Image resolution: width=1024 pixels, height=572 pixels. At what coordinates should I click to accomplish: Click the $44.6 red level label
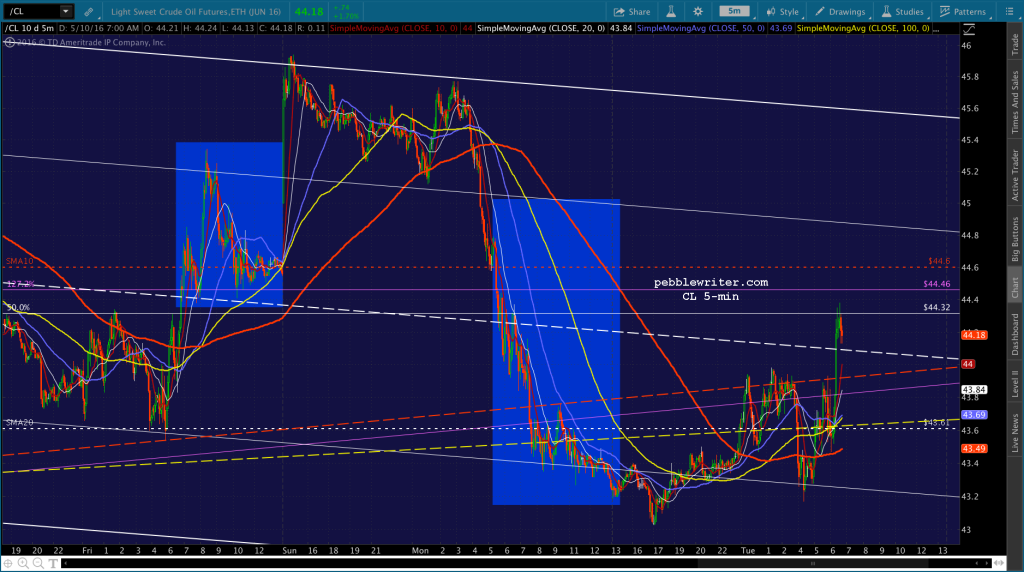coord(939,261)
